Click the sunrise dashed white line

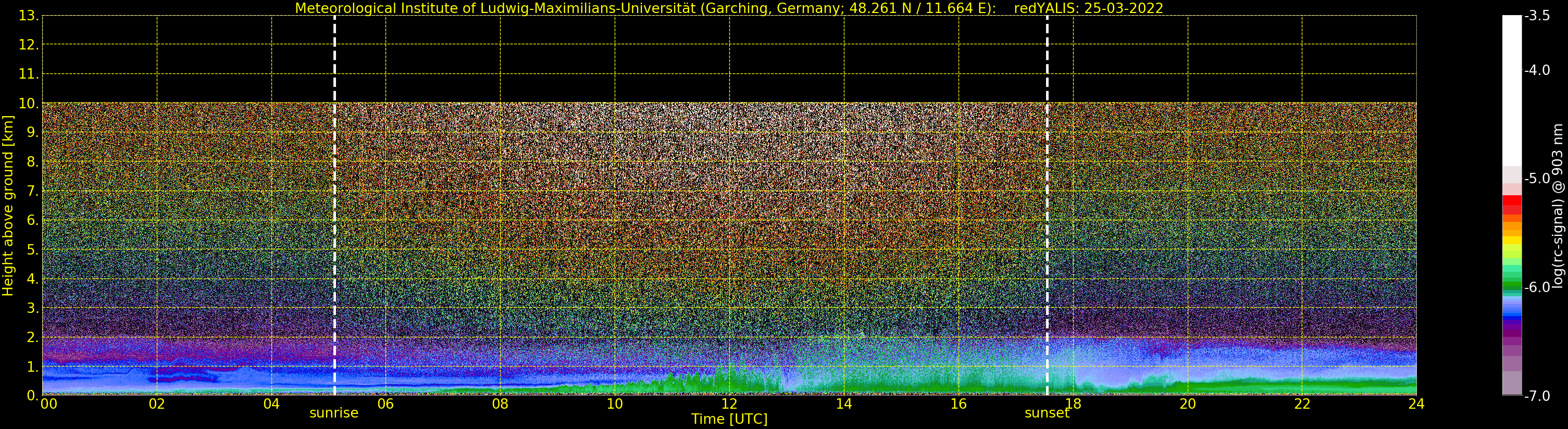(335, 206)
